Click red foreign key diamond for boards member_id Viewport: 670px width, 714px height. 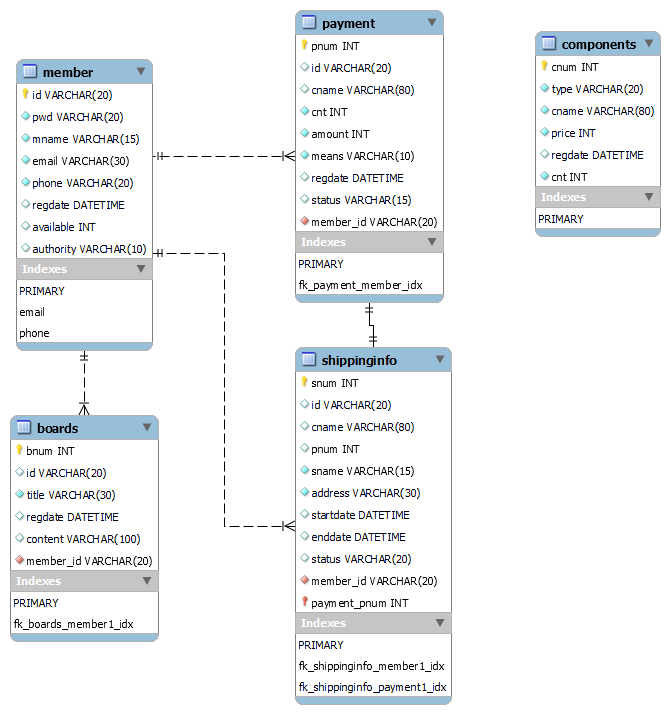(x=20, y=560)
